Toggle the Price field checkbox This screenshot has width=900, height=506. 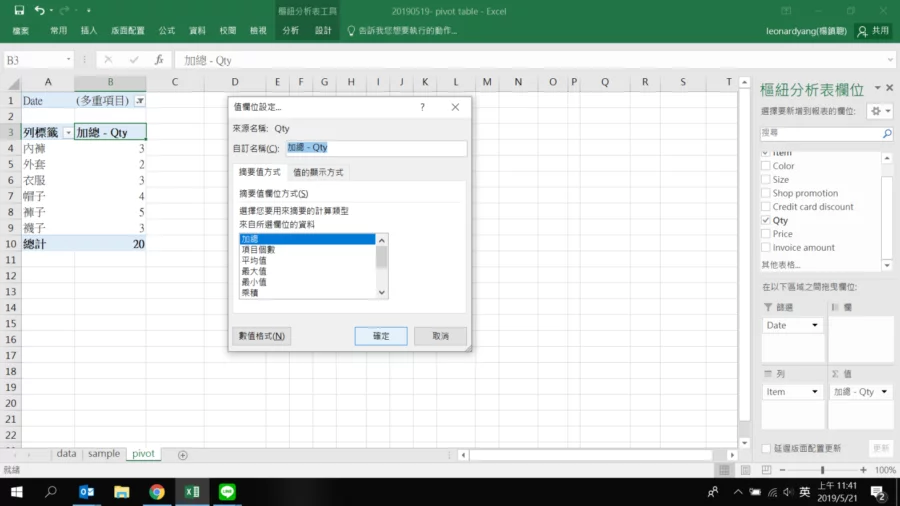click(766, 234)
